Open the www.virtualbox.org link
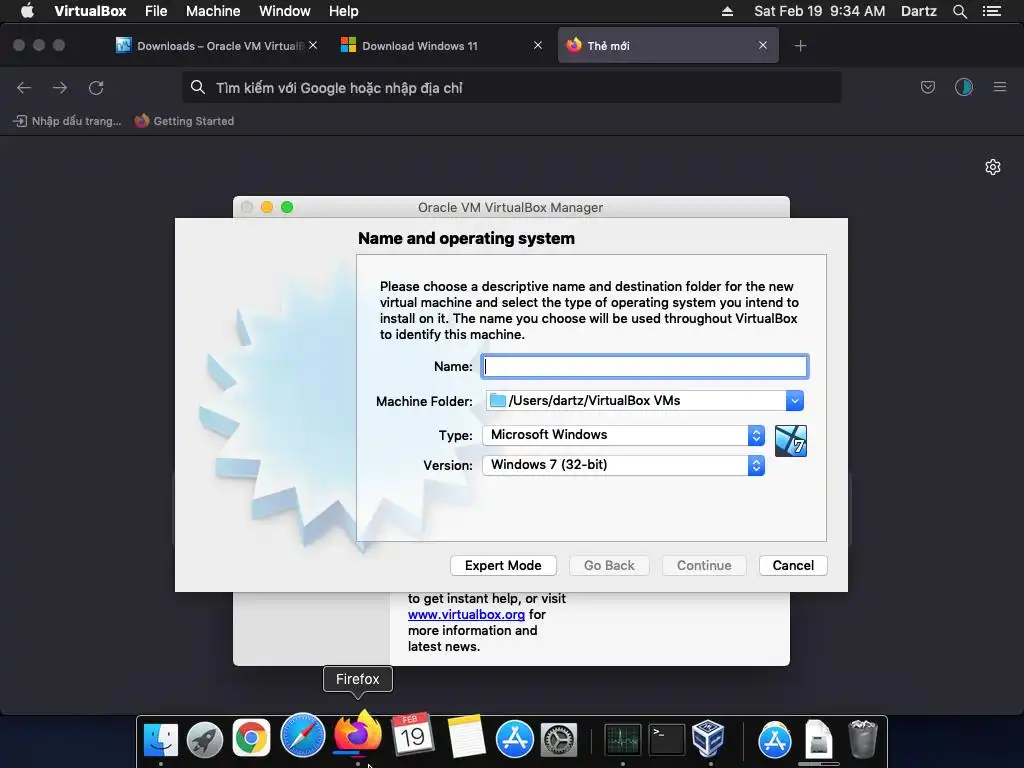This screenshot has height=768, width=1024. (466, 615)
